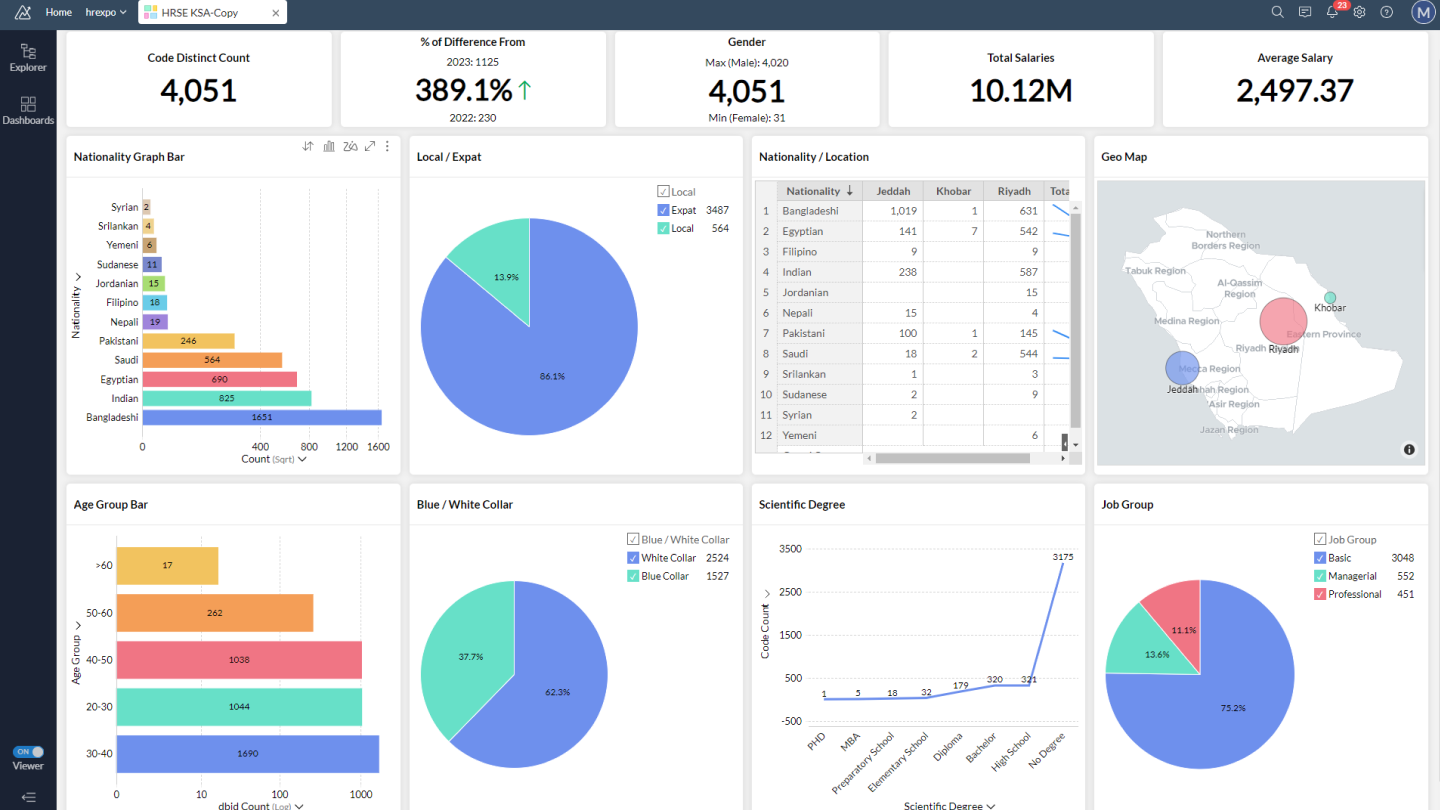Uncheck the Blue Collar legend checkbox

click(x=633, y=576)
